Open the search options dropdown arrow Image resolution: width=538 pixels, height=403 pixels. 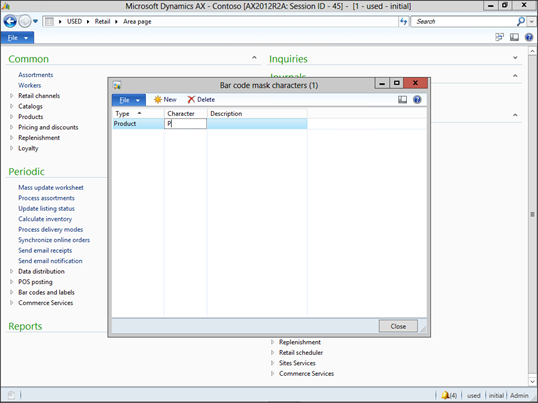[x=531, y=22]
